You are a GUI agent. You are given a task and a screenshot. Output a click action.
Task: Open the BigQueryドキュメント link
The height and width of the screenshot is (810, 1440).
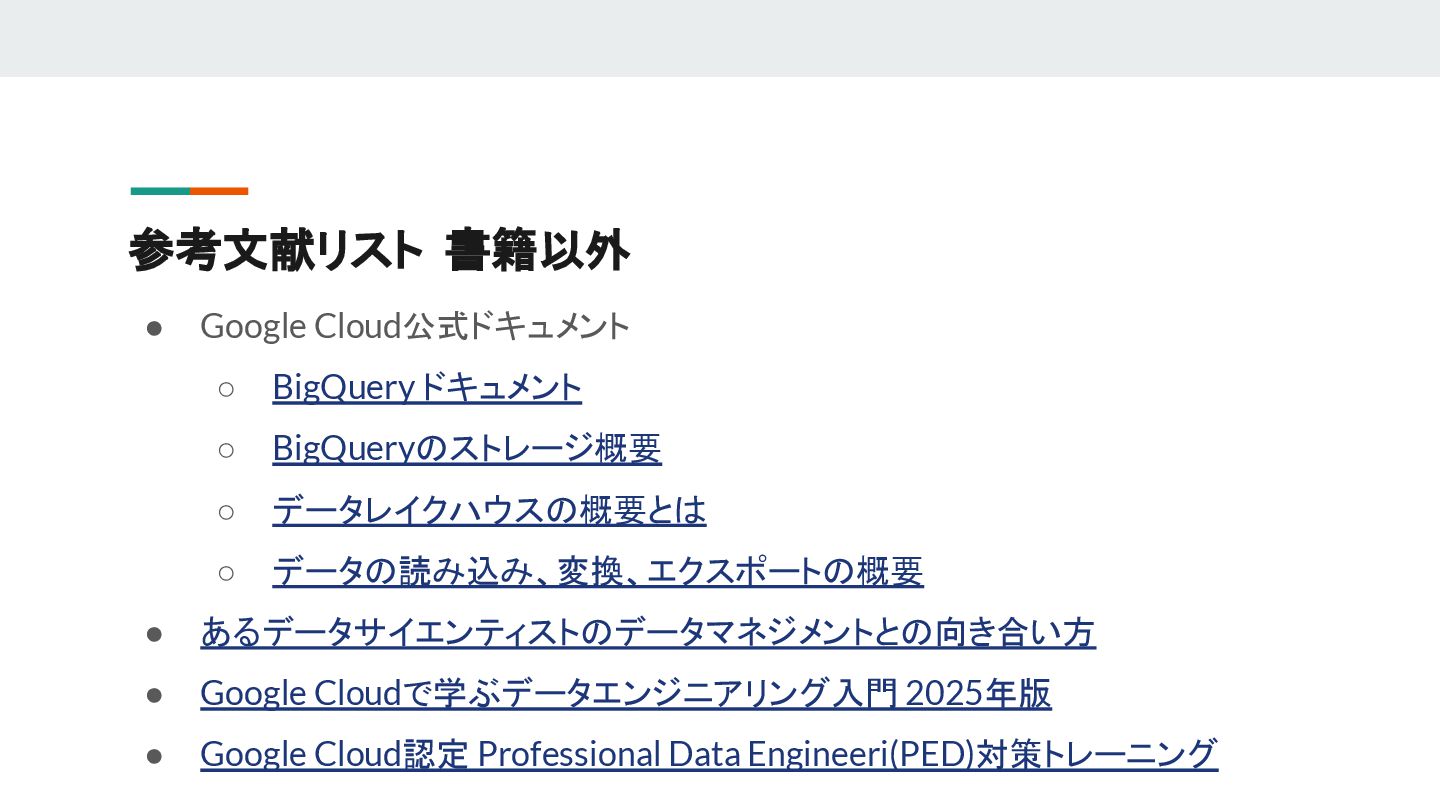(x=427, y=387)
